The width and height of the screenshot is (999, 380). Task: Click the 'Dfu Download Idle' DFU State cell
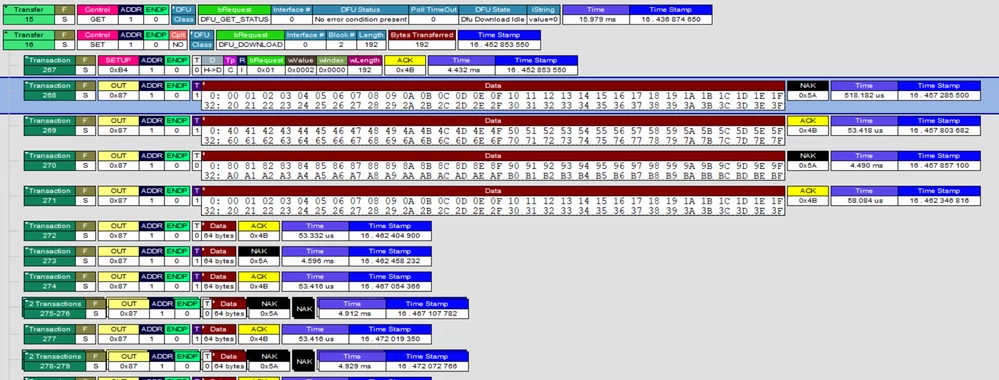(x=492, y=20)
